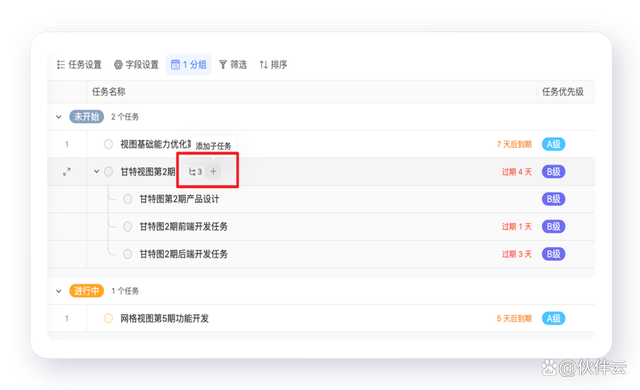
Task: Click the plus icon to add subtask
Action: click(x=213, y=172)
